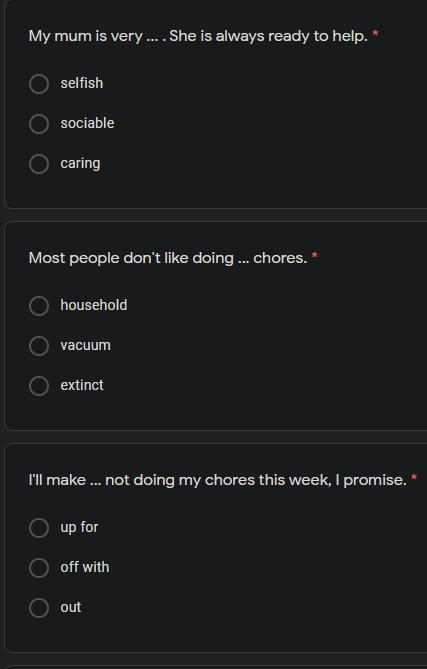Click the word label 'caring'

pyautogui.click(x=81, y=164)
